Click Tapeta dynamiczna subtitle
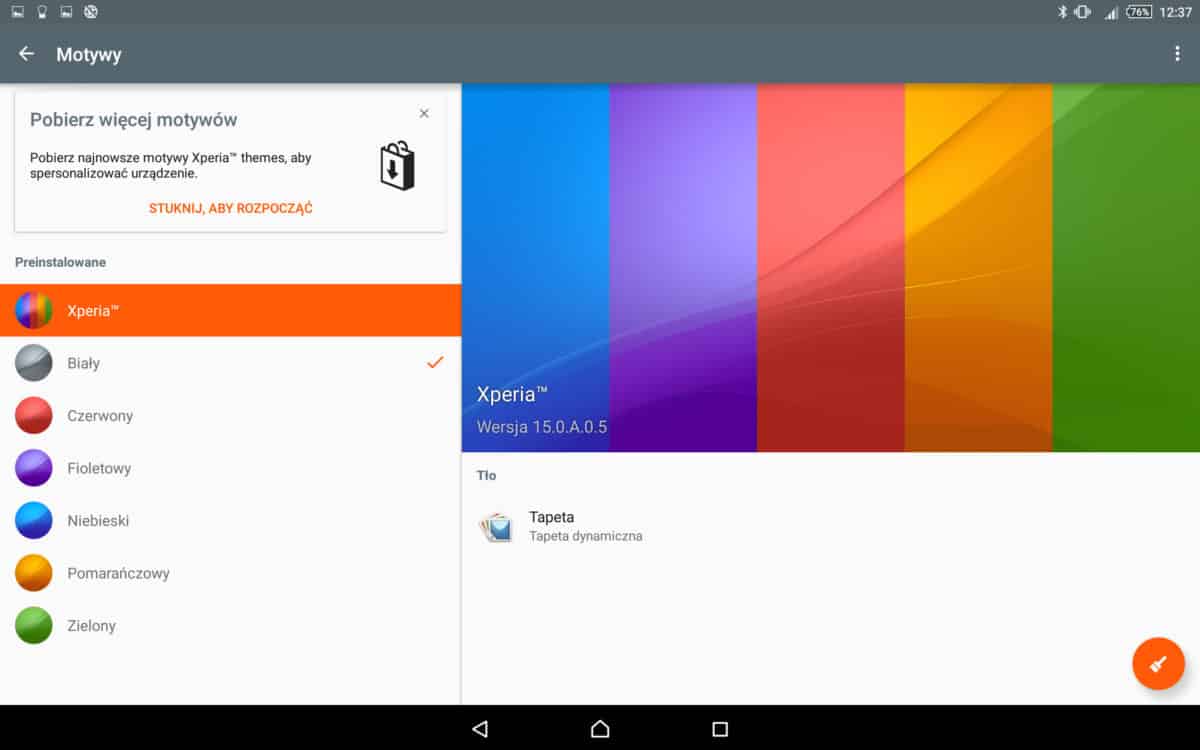The width and height of the screenshot is (1200, 750). [585, 536]
